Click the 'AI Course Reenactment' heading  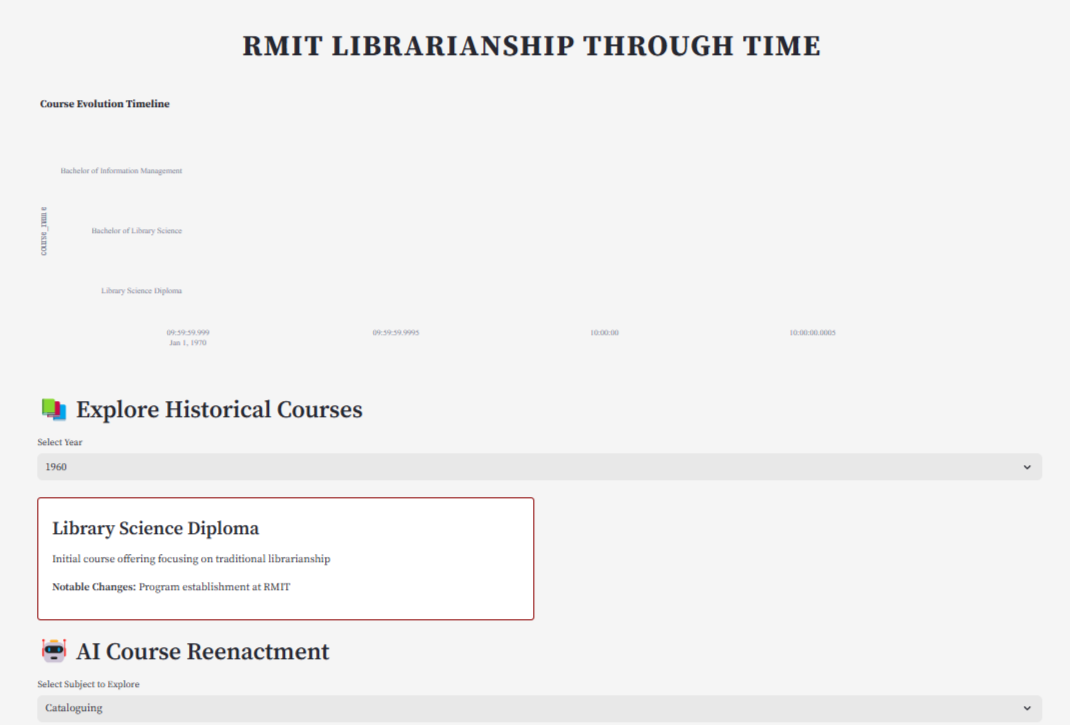coord(202,651)
